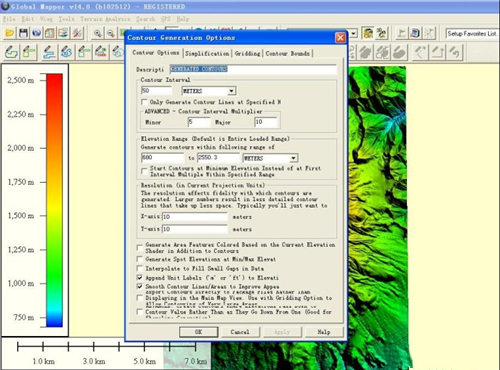Click the Open Data File folder icon

pos(10,33)
